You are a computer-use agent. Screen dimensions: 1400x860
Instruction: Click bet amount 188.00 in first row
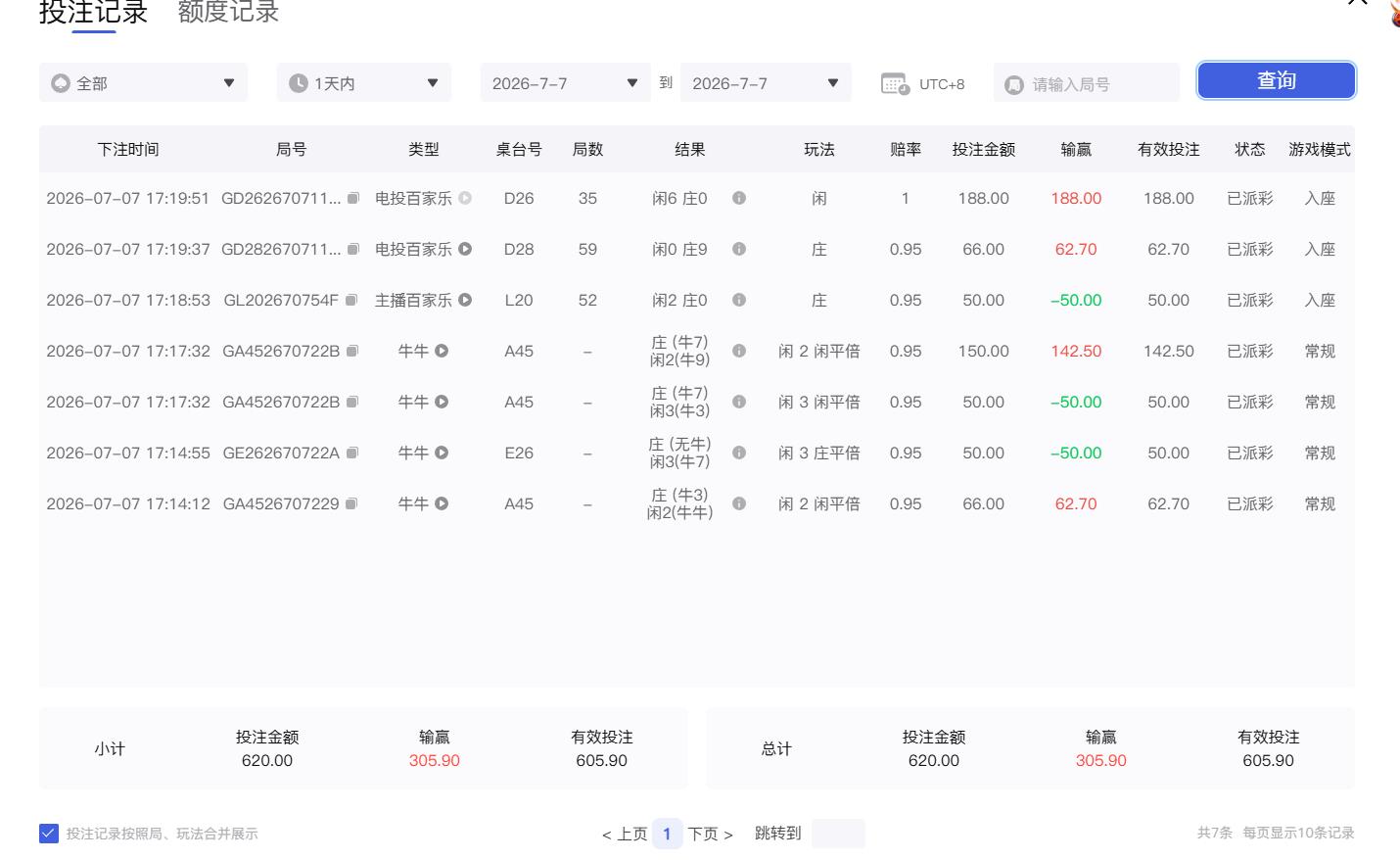(984, 198)
